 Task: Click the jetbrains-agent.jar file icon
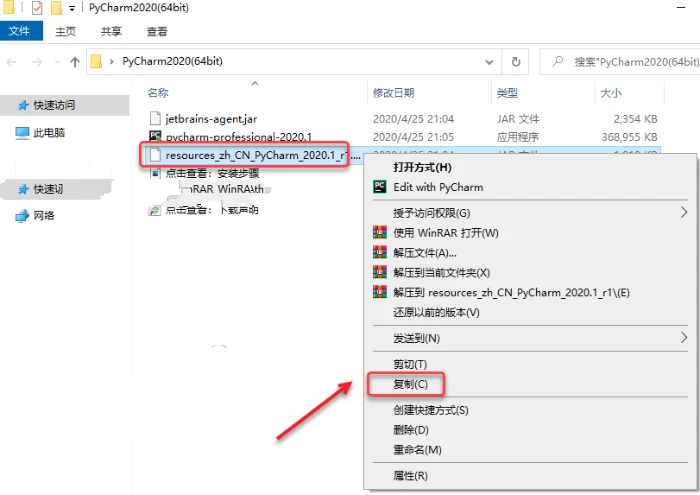[x=155, y=119]
